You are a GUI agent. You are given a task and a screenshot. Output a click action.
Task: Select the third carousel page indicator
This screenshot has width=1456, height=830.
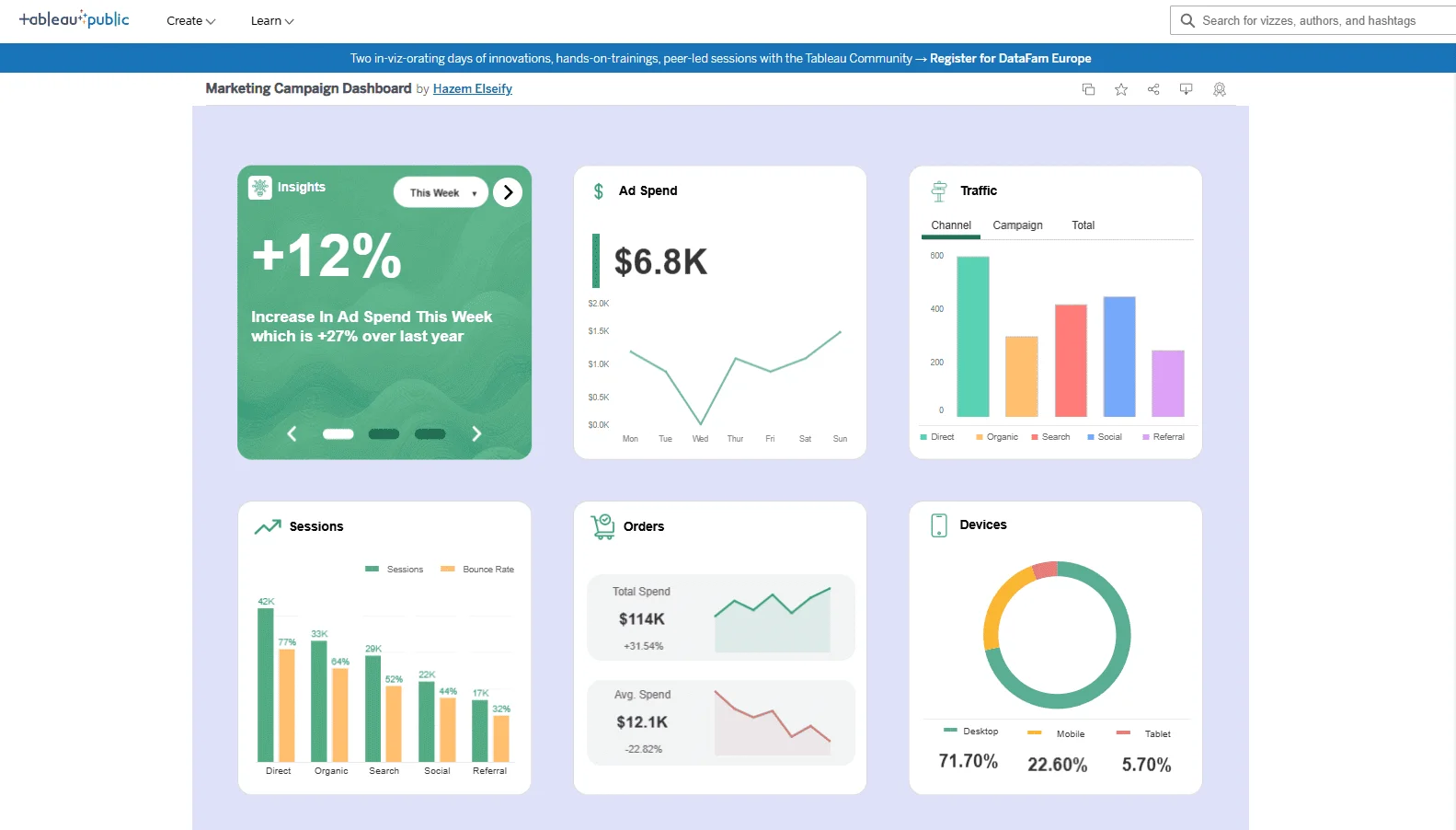click(x=430, y=434)
